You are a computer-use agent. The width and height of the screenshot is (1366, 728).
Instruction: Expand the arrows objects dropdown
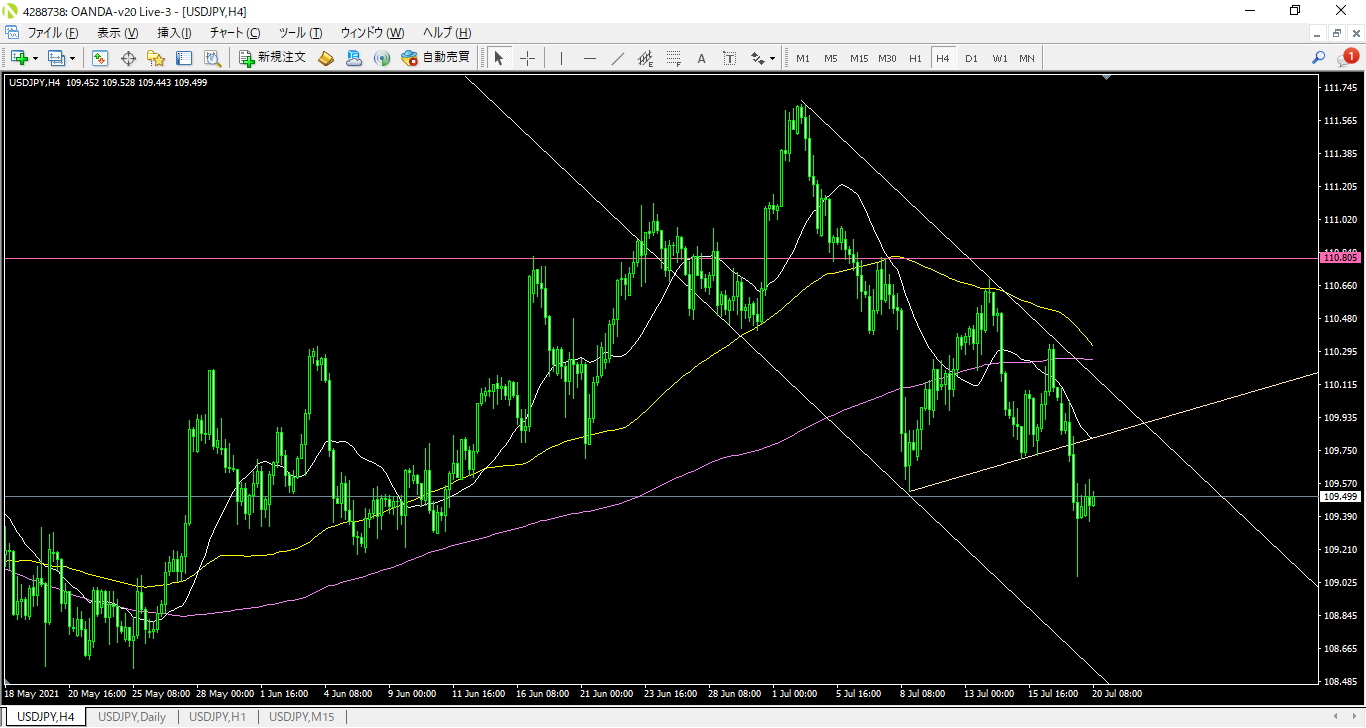[x=772, y=58]
